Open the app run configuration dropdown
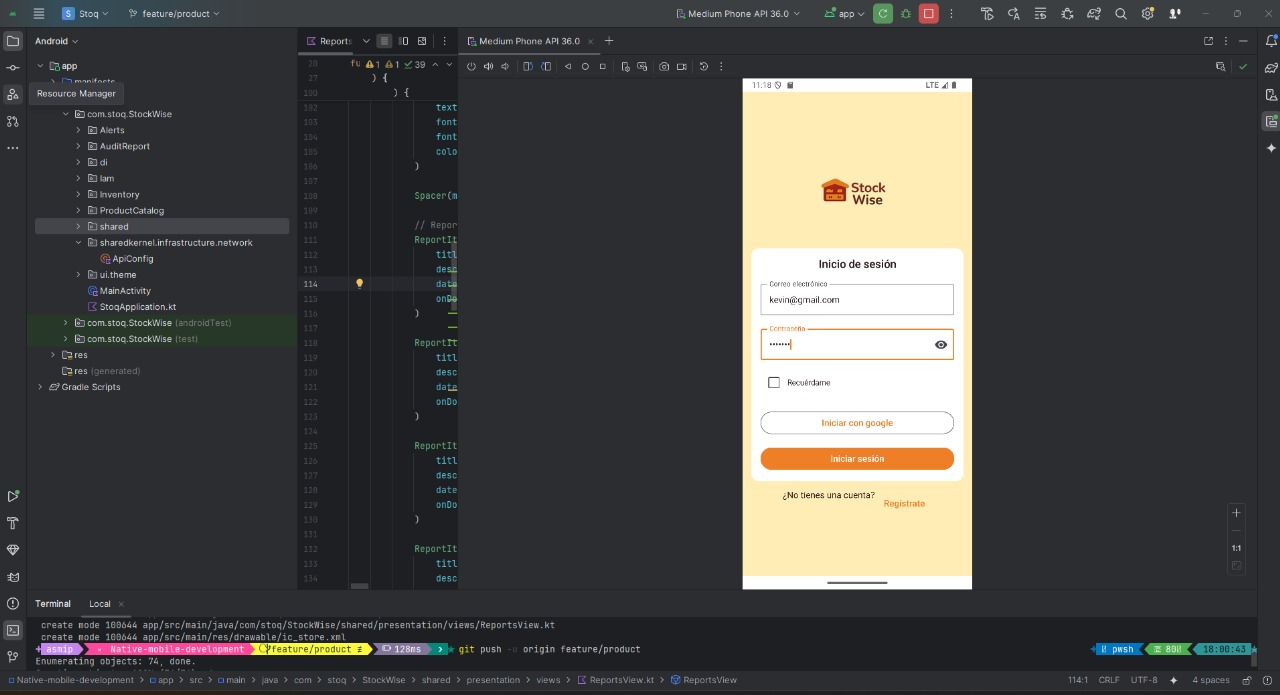Viewport: 1280px width, 695px height. tap(844, 14)
